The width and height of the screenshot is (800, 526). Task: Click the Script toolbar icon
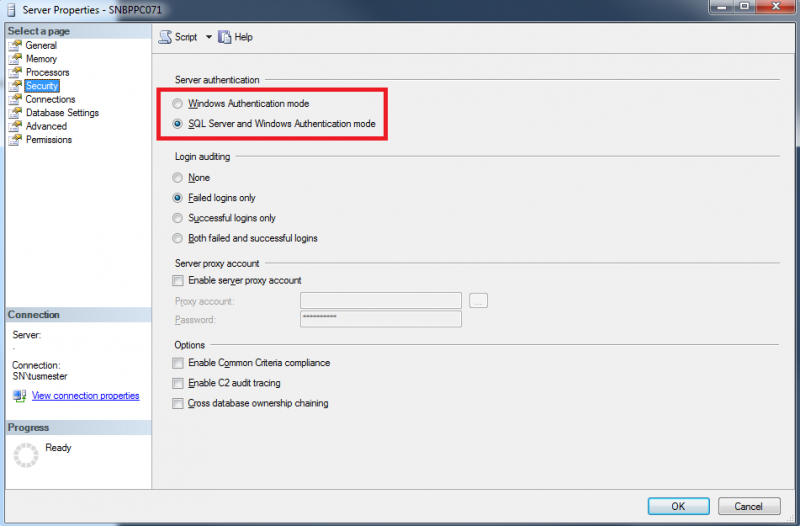click(165, 37)
